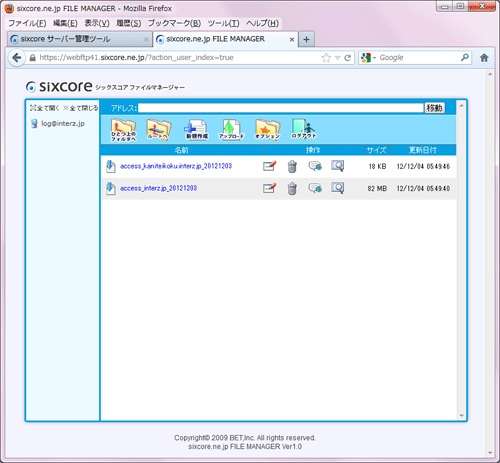Rename access_kaniteikoku.interz.jp_20121203 with edit icon

click(x=269, y=166)
